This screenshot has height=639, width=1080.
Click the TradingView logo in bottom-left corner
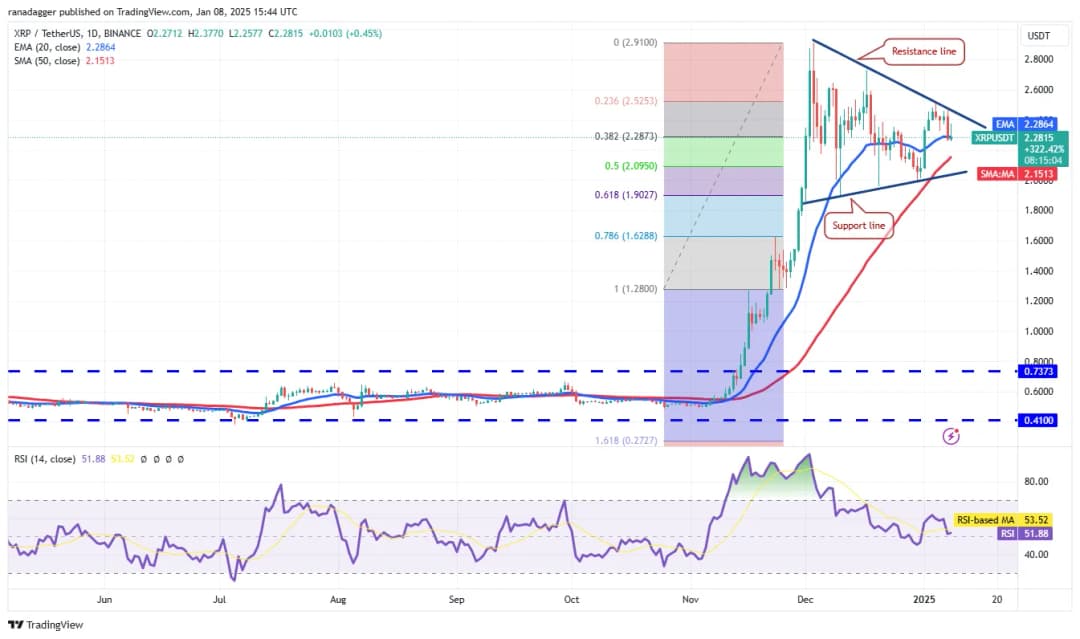(x=46, y=625)
